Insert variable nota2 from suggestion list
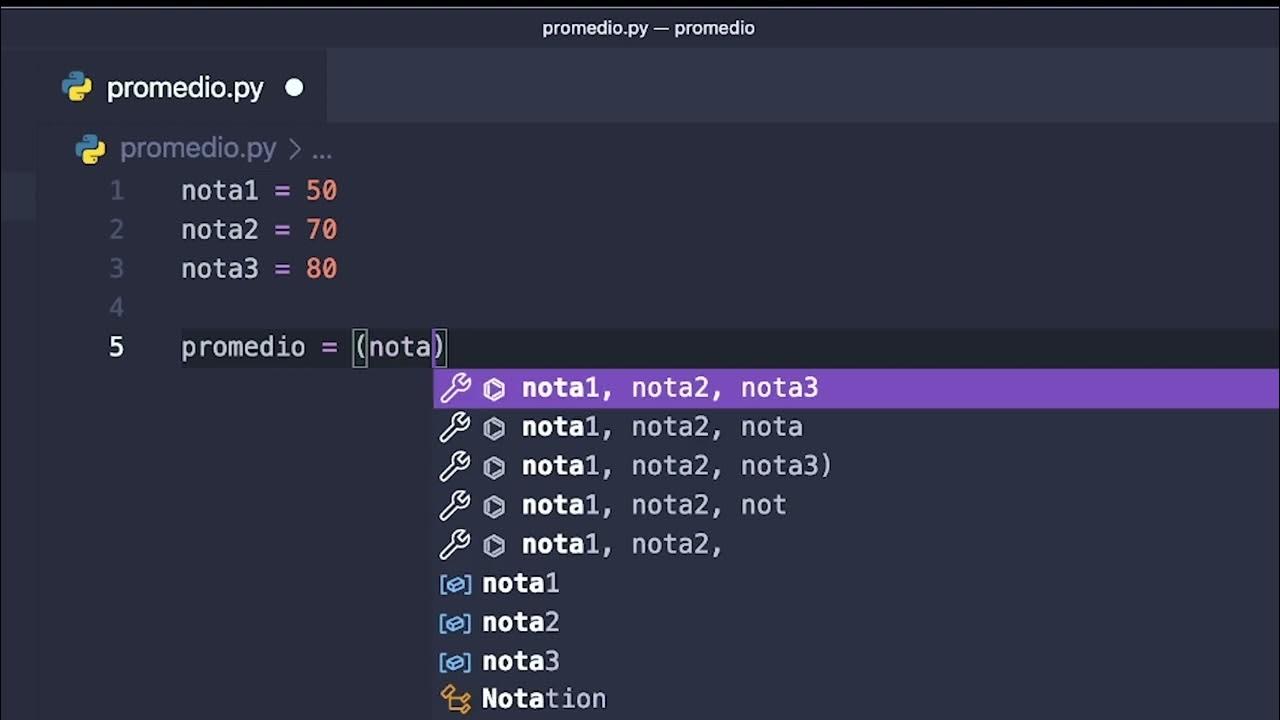Image resolution: width=1280 pixels, height=720 pixels. click(856, 622)
